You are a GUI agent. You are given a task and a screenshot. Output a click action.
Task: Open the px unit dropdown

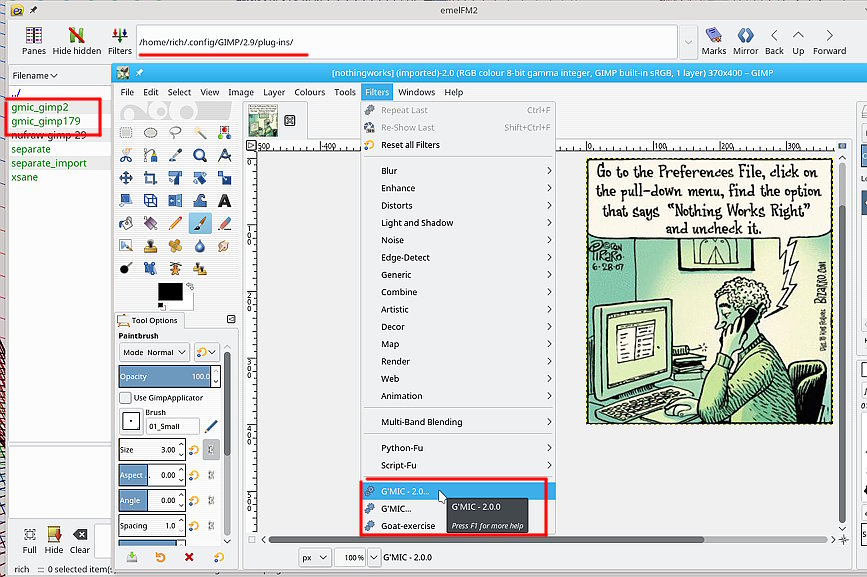click(315, 558)
